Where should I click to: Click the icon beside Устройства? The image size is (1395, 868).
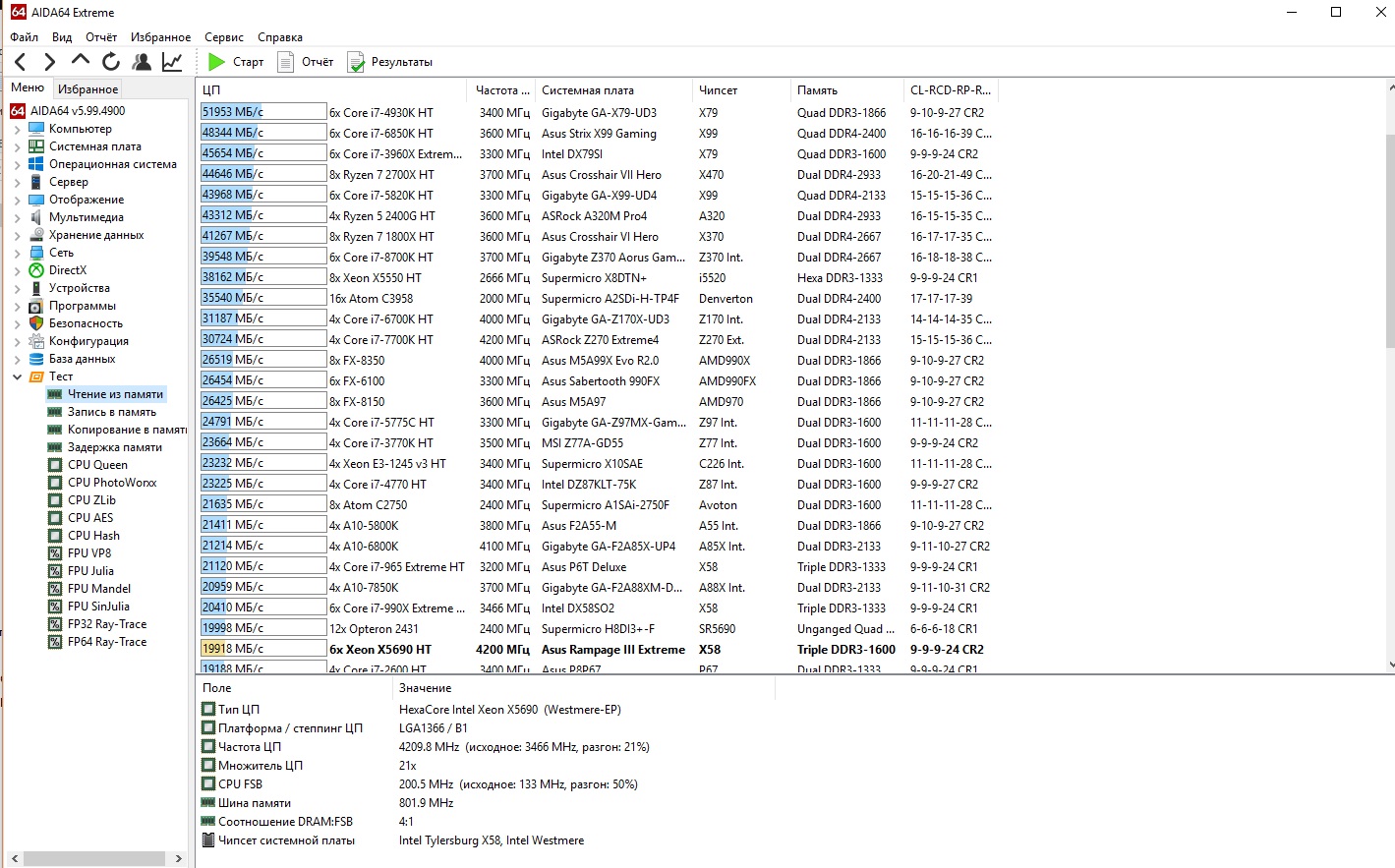tap(36, 288)
